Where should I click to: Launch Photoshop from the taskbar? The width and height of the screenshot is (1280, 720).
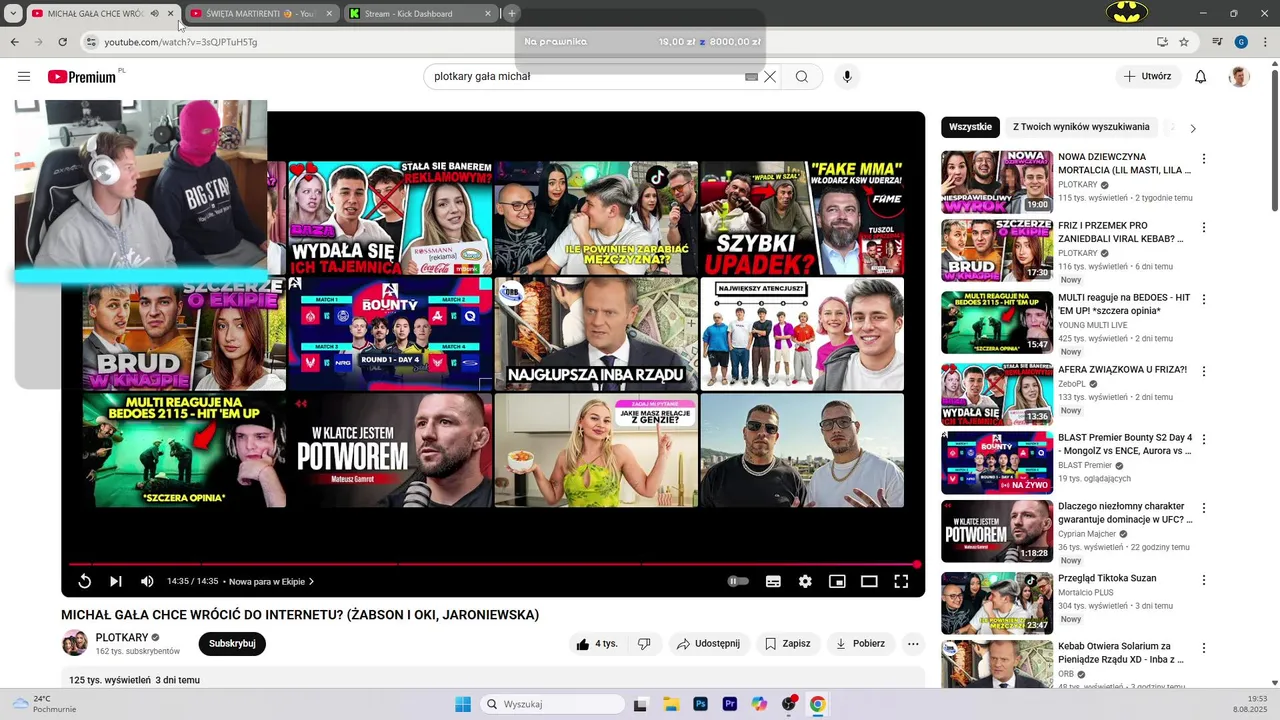tap(700, 704)
